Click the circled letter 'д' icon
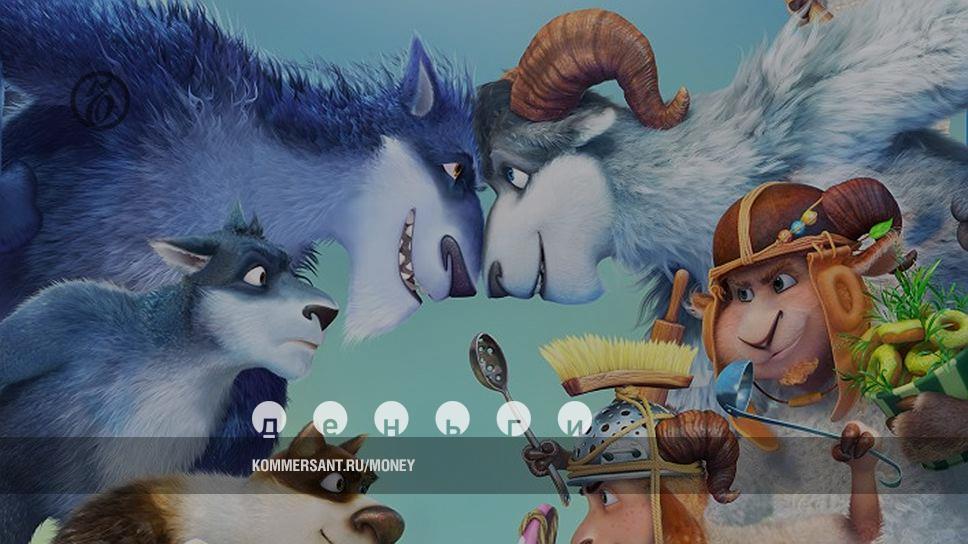 point(269,420)
